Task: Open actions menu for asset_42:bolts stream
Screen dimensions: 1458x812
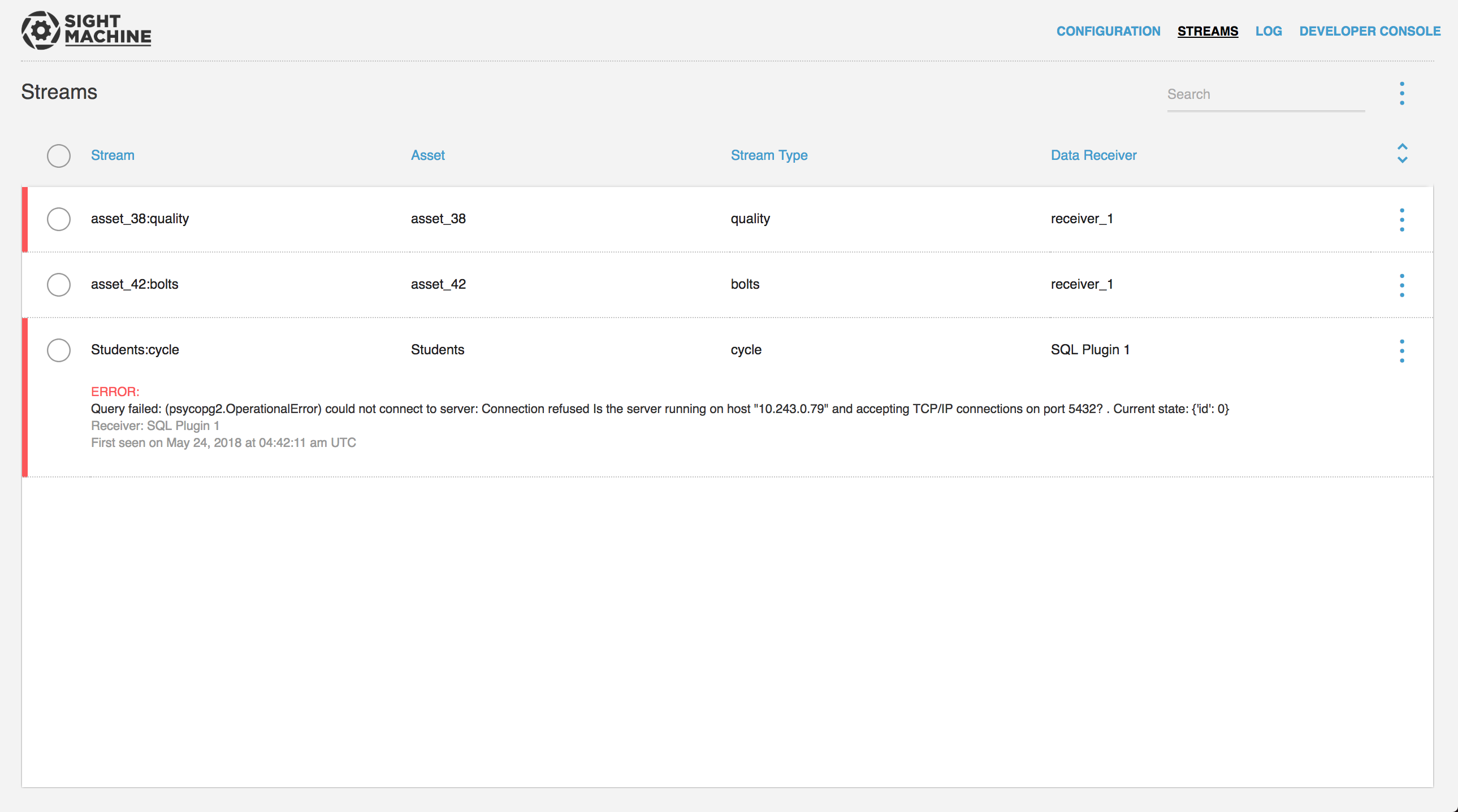Action: (1402, 285)
